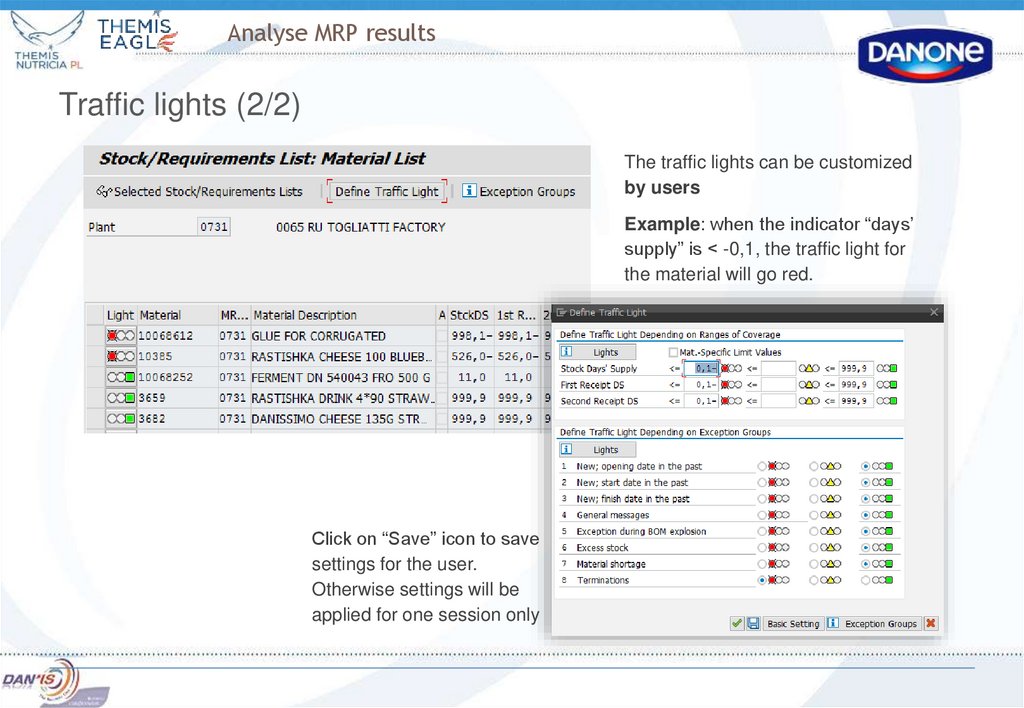The height and width of the screenshot is (708, 1024).
Task: Click Exception Groups info icon in toolbar
Action: (468, 191)
